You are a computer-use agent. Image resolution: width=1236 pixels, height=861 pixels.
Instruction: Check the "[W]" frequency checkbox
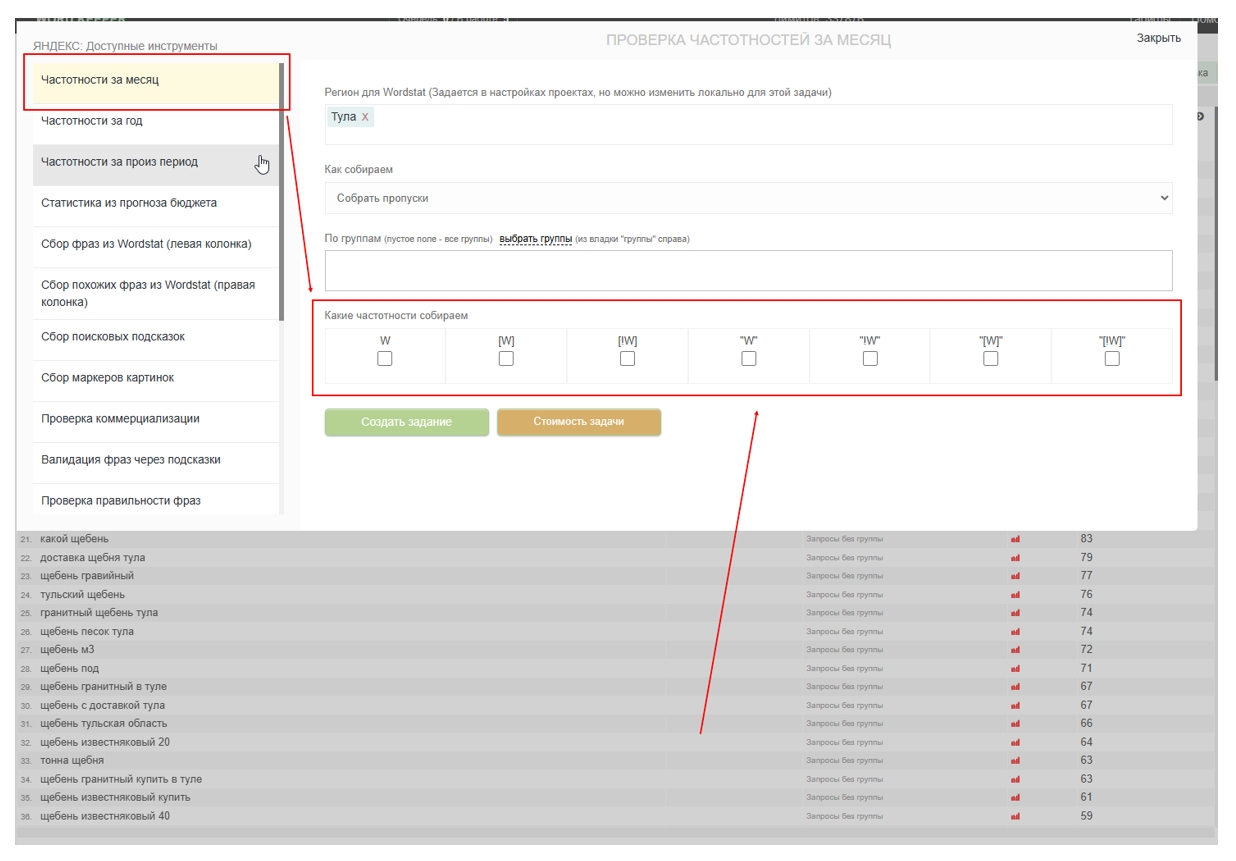[x=991, y=358]
